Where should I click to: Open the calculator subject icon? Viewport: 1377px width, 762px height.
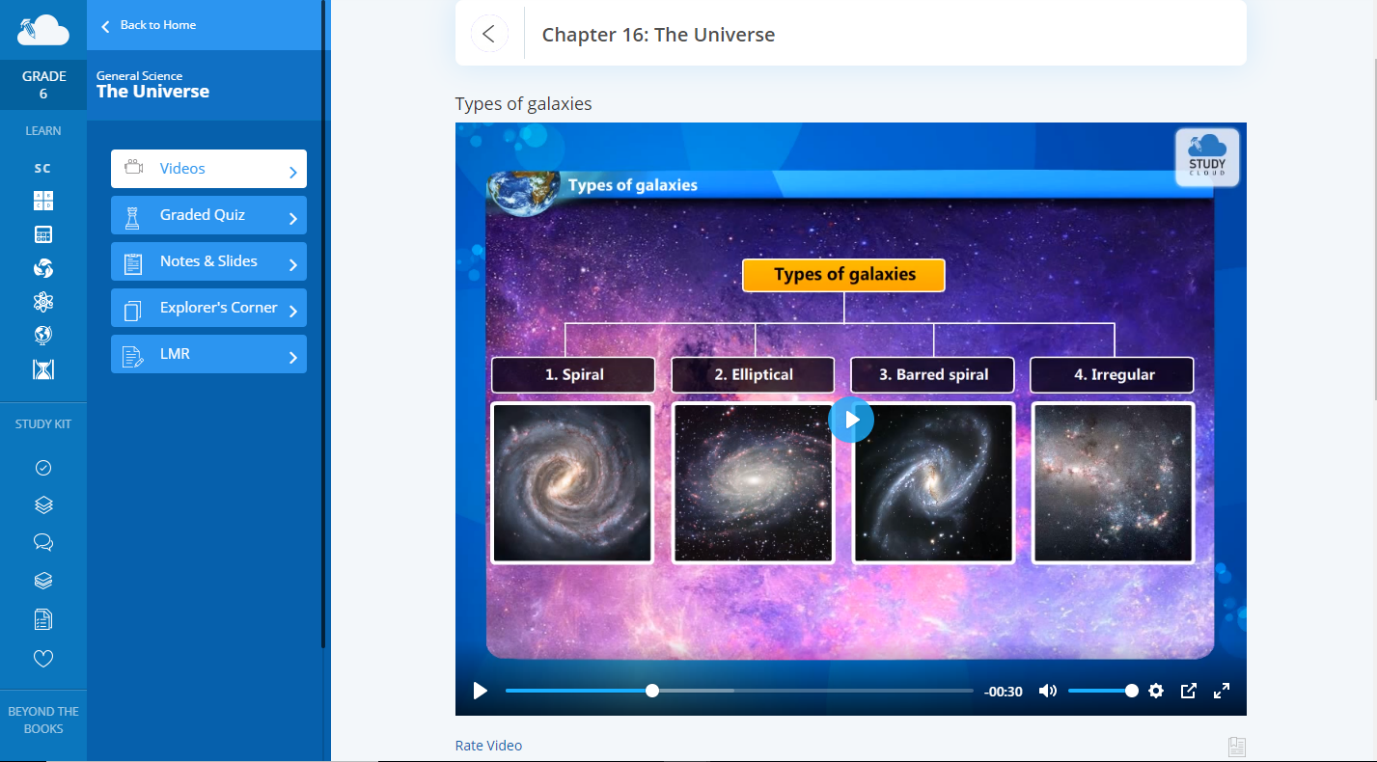click(x=43, y=235)
